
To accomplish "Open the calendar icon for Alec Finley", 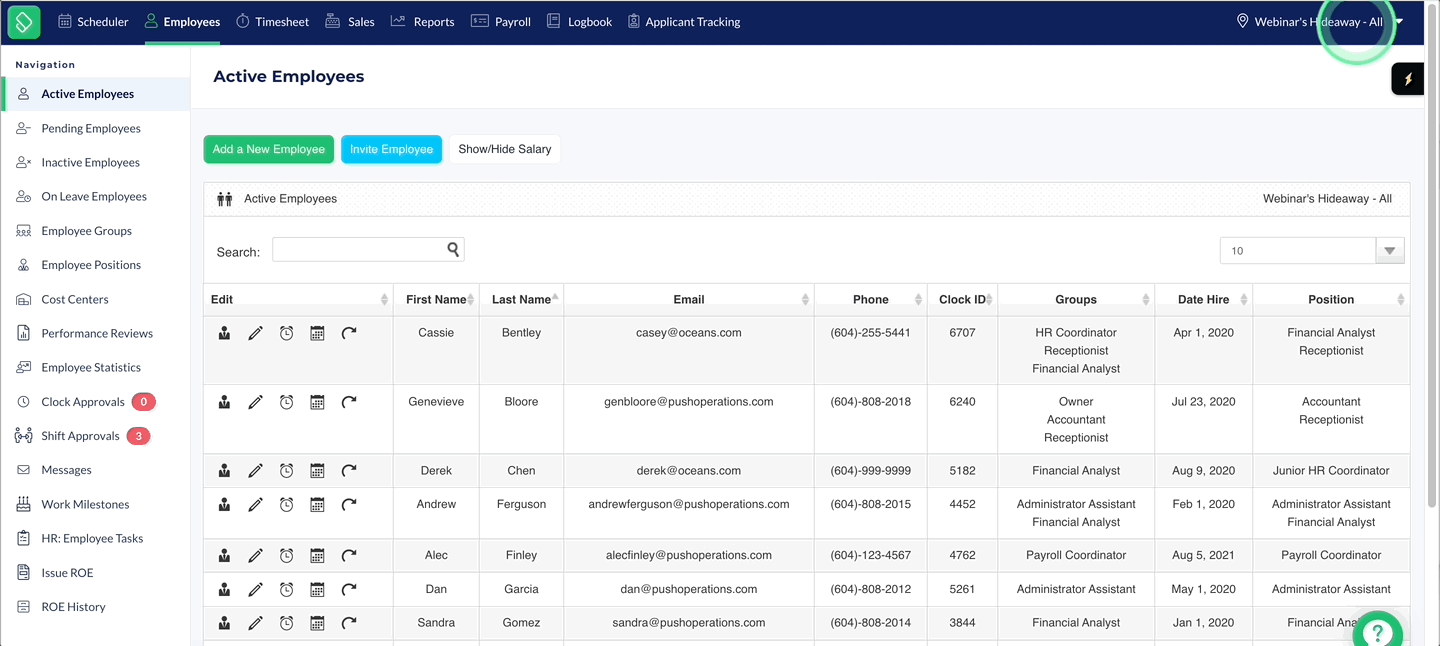I will click(317, 556).
